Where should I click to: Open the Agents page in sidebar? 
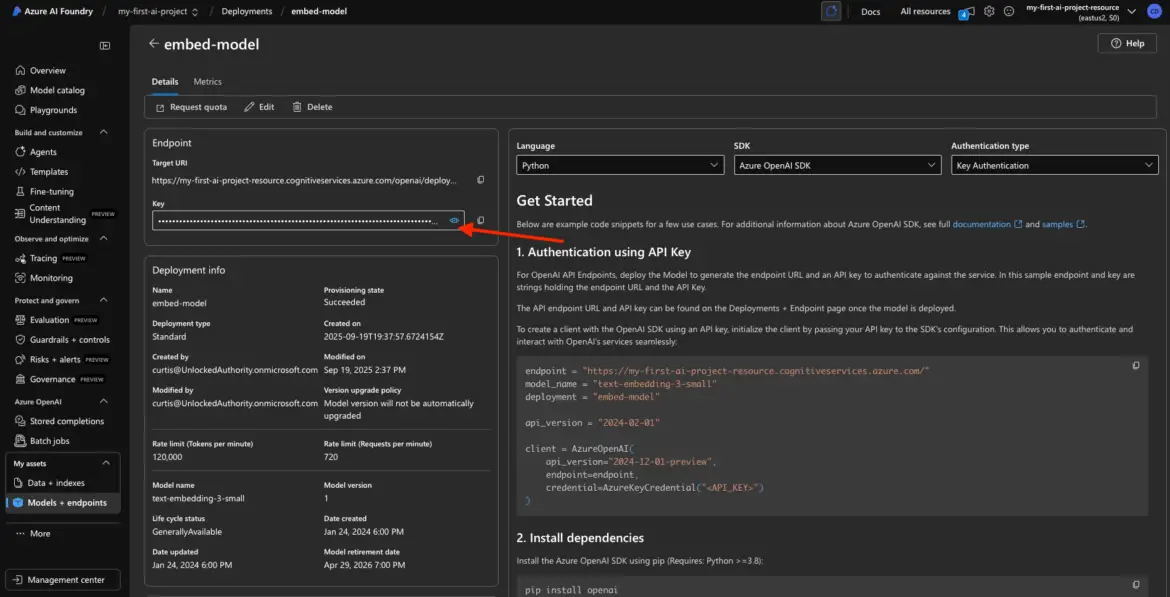(x=43, y=152)
